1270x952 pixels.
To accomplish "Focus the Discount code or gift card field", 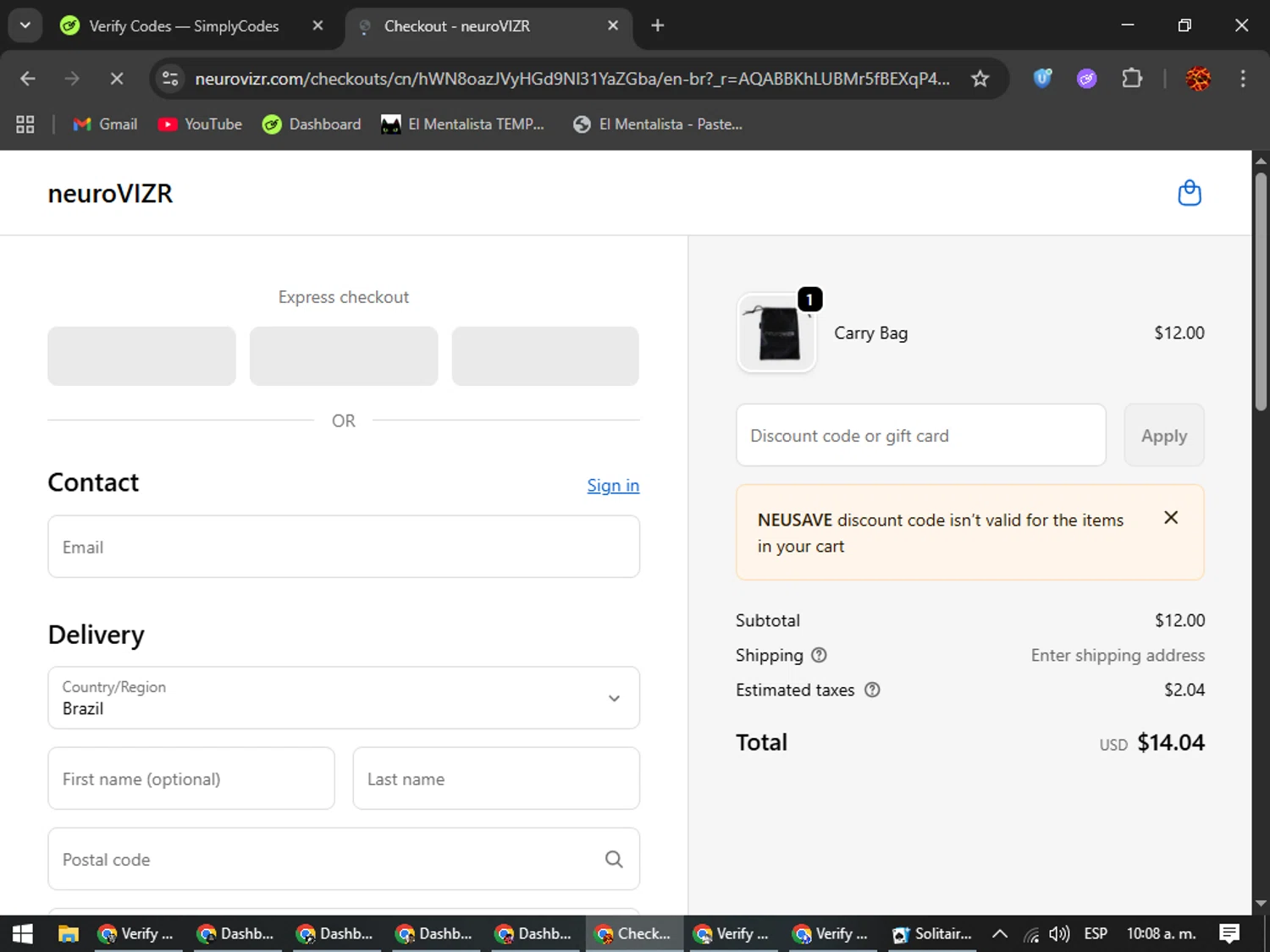I will coord(921,435).
